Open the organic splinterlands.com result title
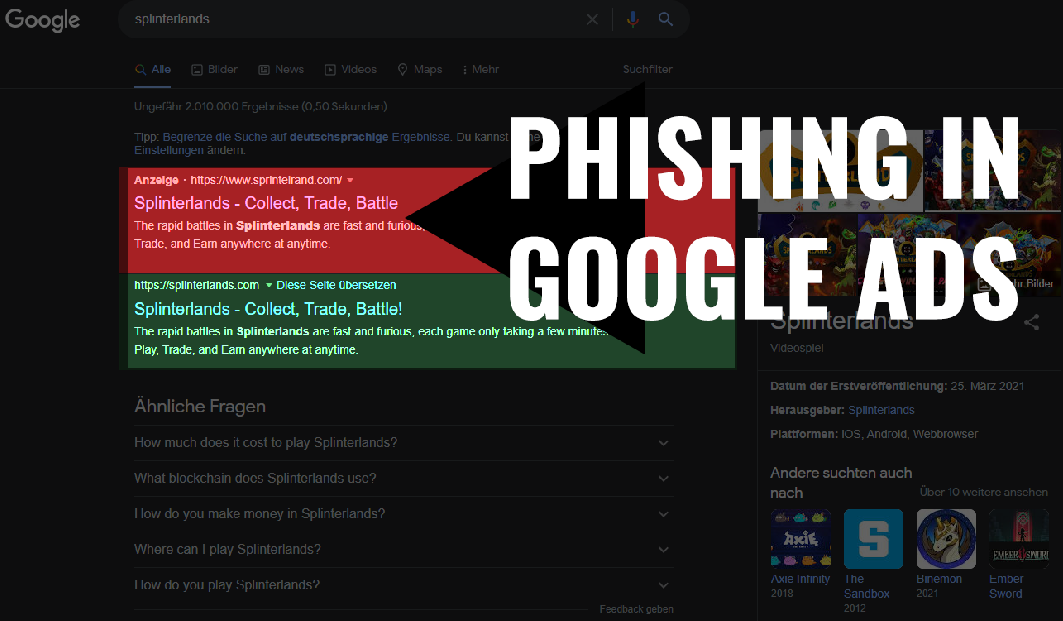This screenshot has width=1063, height=621. [268, 309]
